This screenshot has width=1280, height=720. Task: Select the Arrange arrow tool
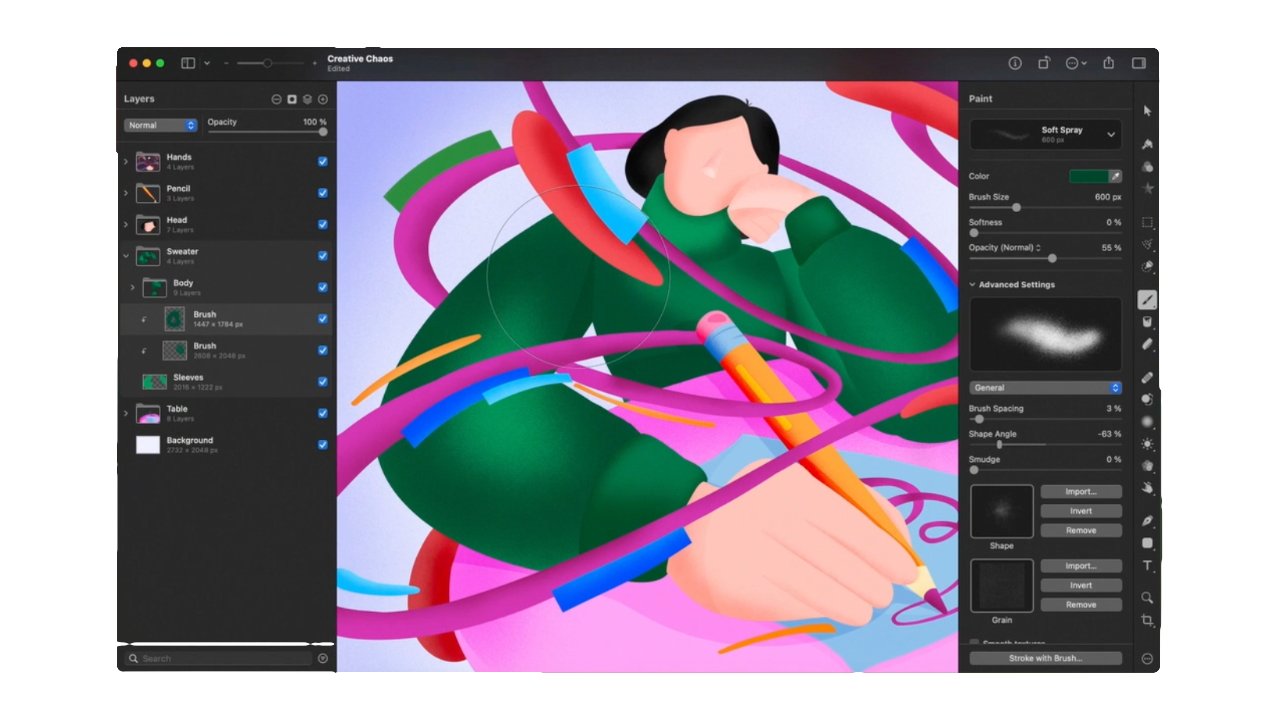coord(1148,110)
